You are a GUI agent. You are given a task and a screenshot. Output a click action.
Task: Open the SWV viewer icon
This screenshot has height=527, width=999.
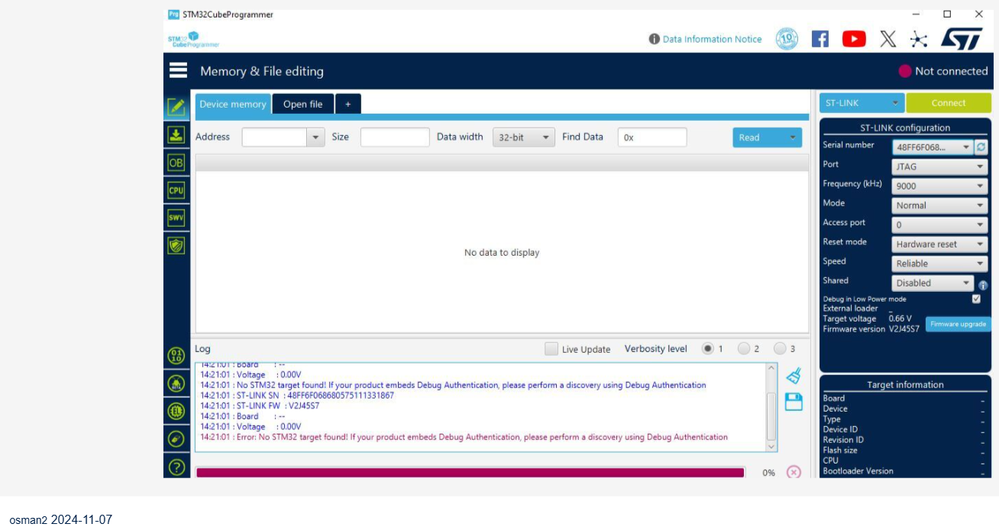pos(176,217)
